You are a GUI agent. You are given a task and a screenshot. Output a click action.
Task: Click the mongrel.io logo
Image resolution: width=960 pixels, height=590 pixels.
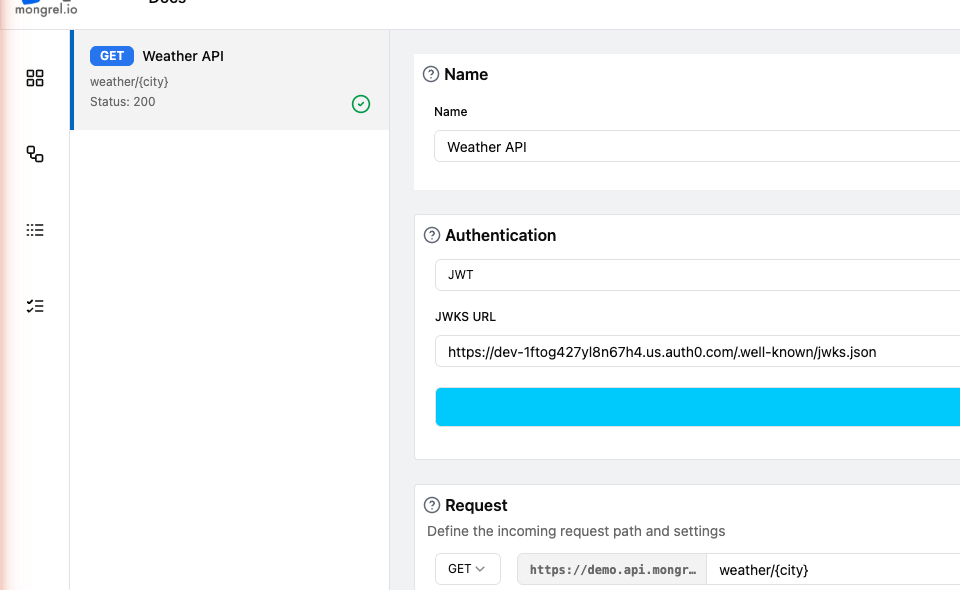(x=46, y=8)
